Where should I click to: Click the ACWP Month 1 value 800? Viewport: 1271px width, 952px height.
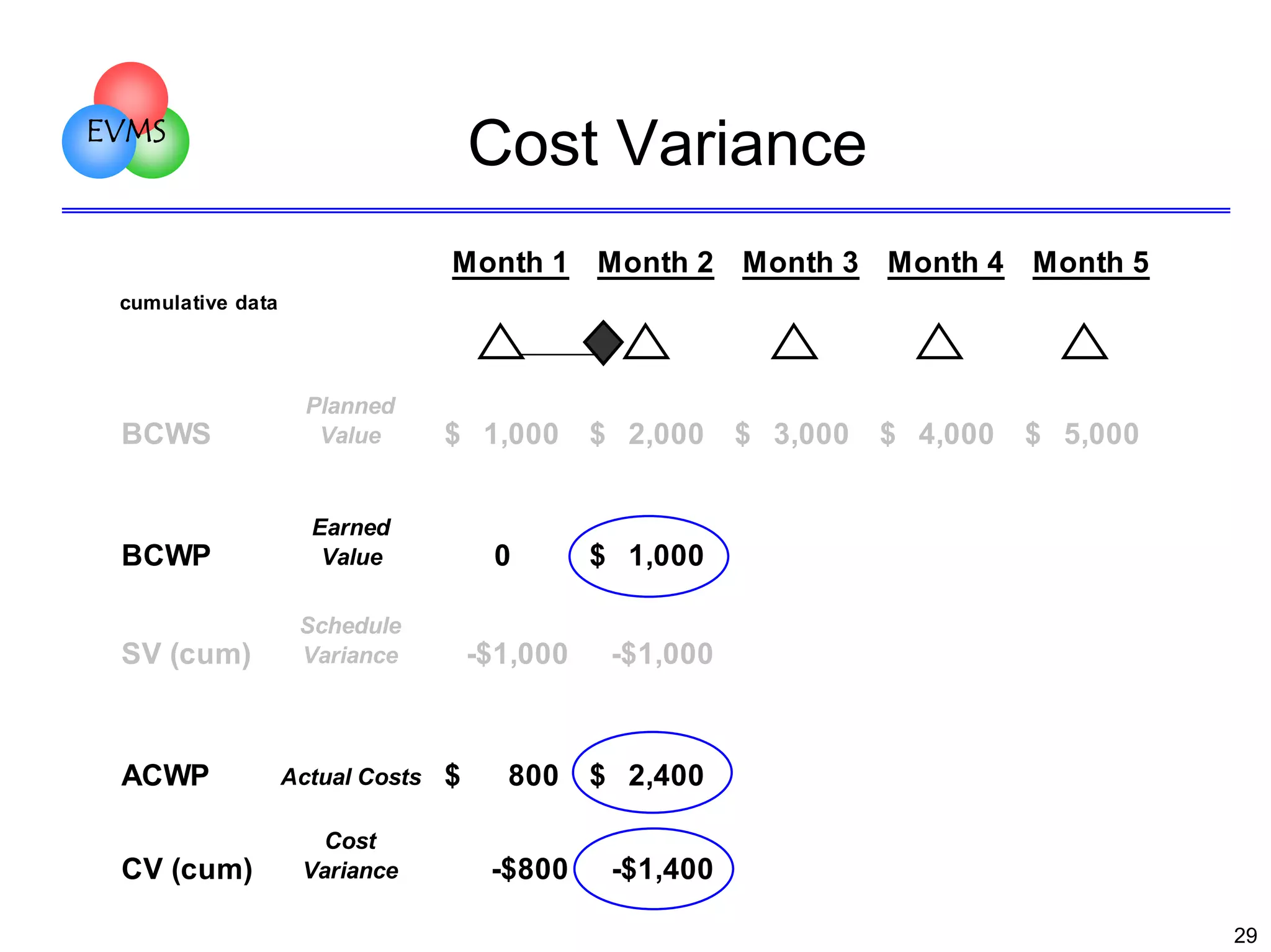pyautogui.click(x=533, y=776)
